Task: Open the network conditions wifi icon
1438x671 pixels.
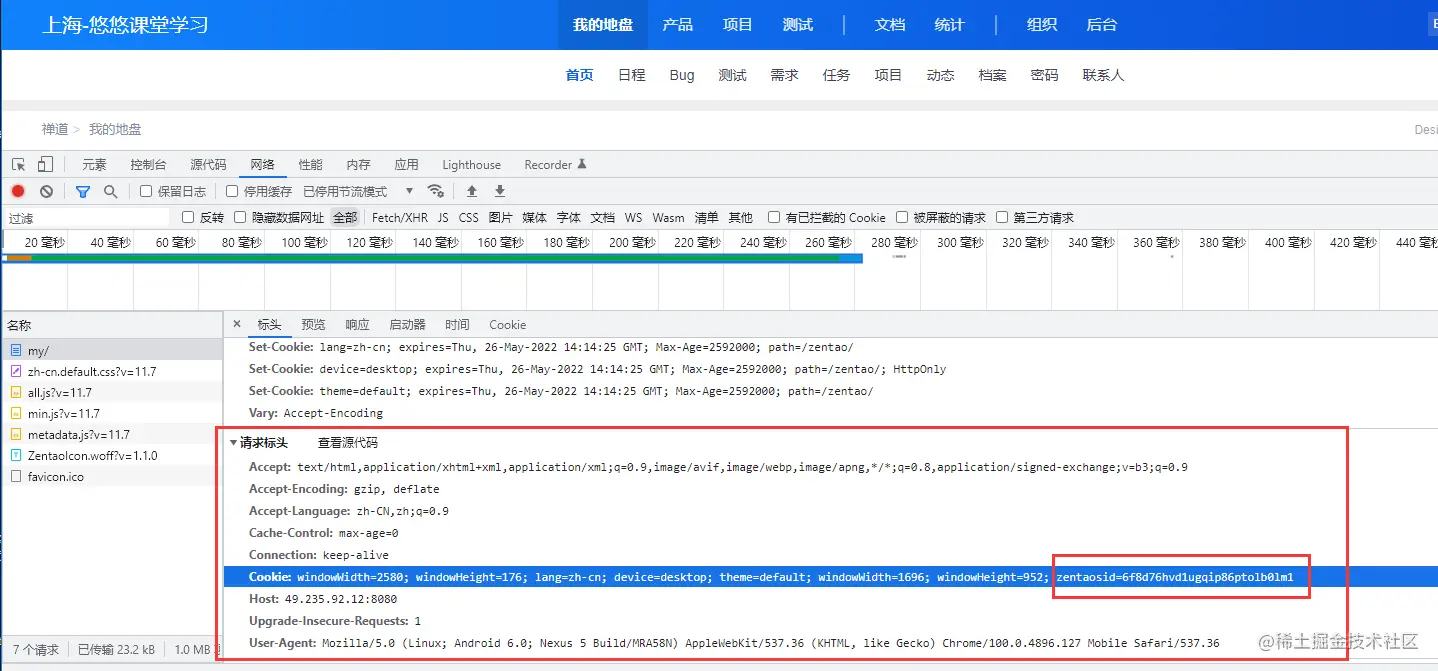Action: [435, 191]
